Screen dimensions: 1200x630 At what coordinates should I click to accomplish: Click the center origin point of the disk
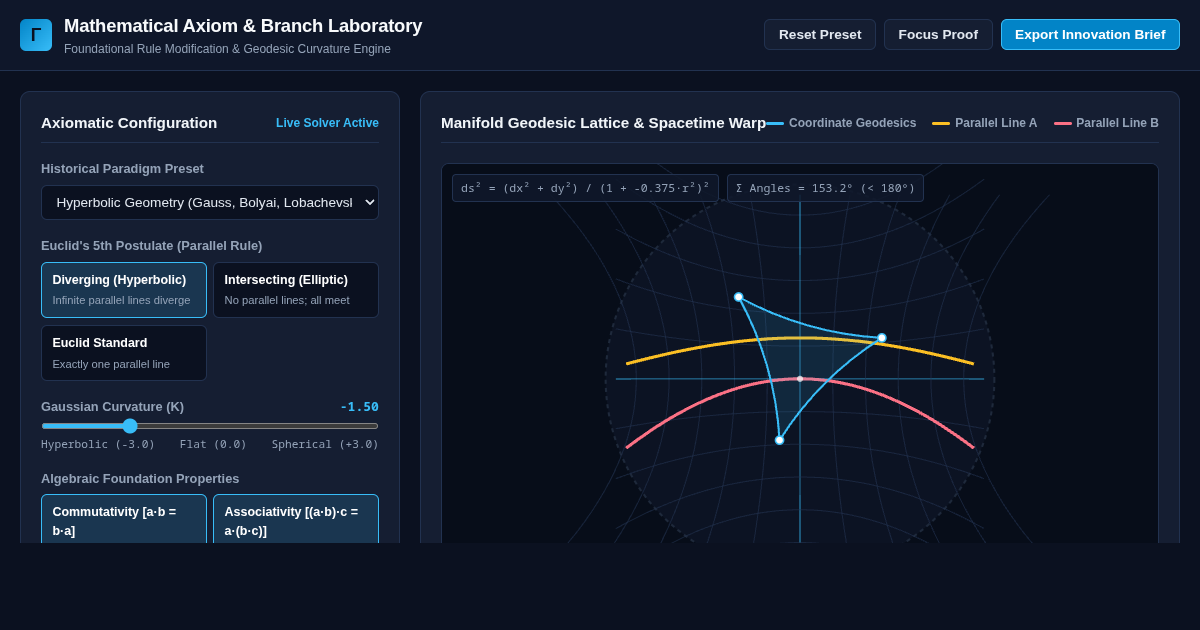coord(800,379)
